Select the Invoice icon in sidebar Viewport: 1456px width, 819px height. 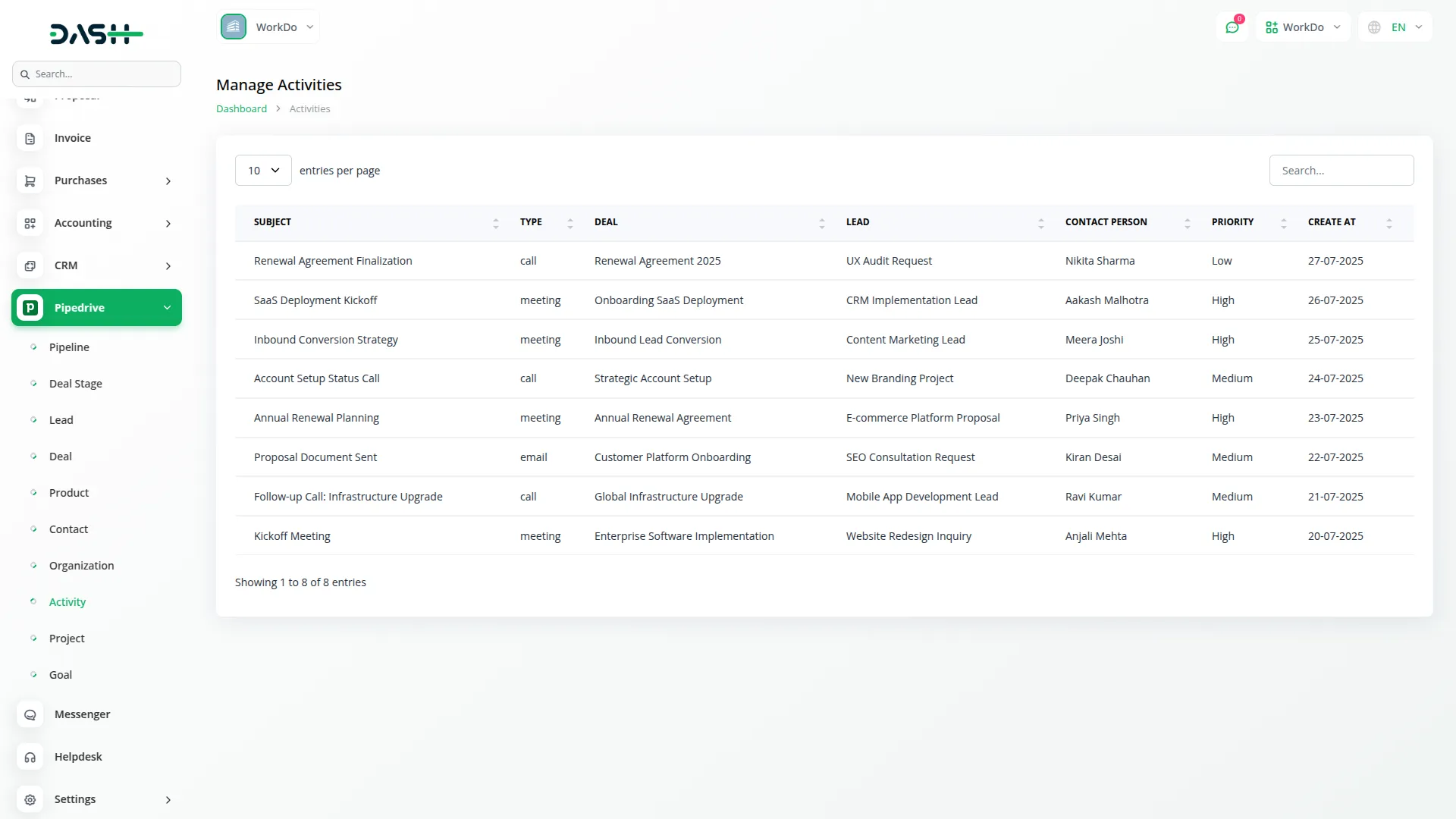(30, 138)
